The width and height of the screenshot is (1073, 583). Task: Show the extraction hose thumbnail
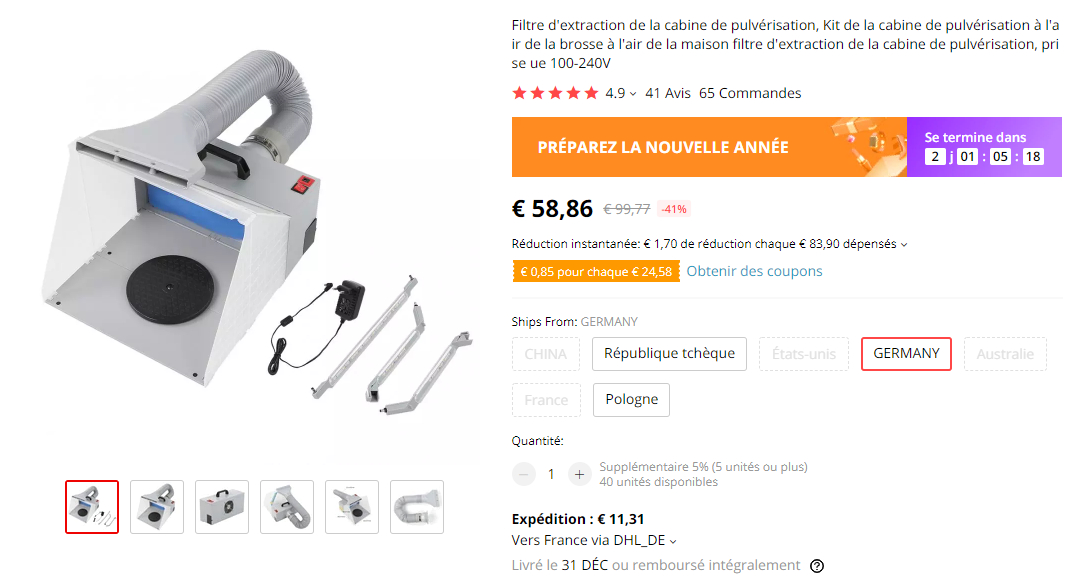tap(417, 507)
